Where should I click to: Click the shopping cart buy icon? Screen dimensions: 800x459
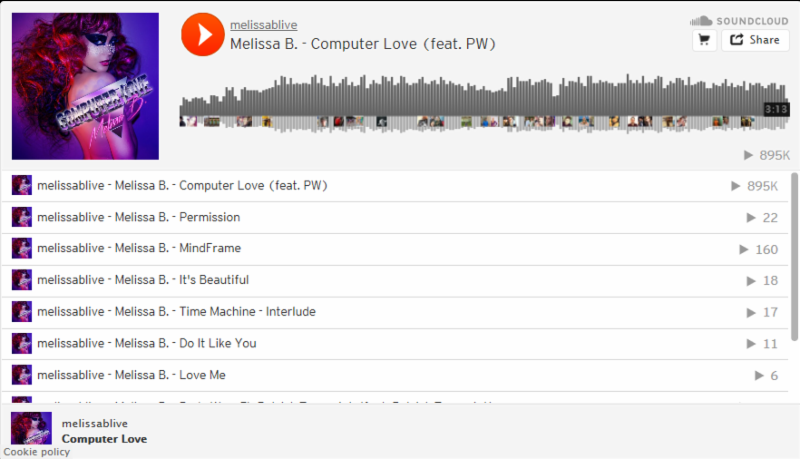click(x=704, y=40)
